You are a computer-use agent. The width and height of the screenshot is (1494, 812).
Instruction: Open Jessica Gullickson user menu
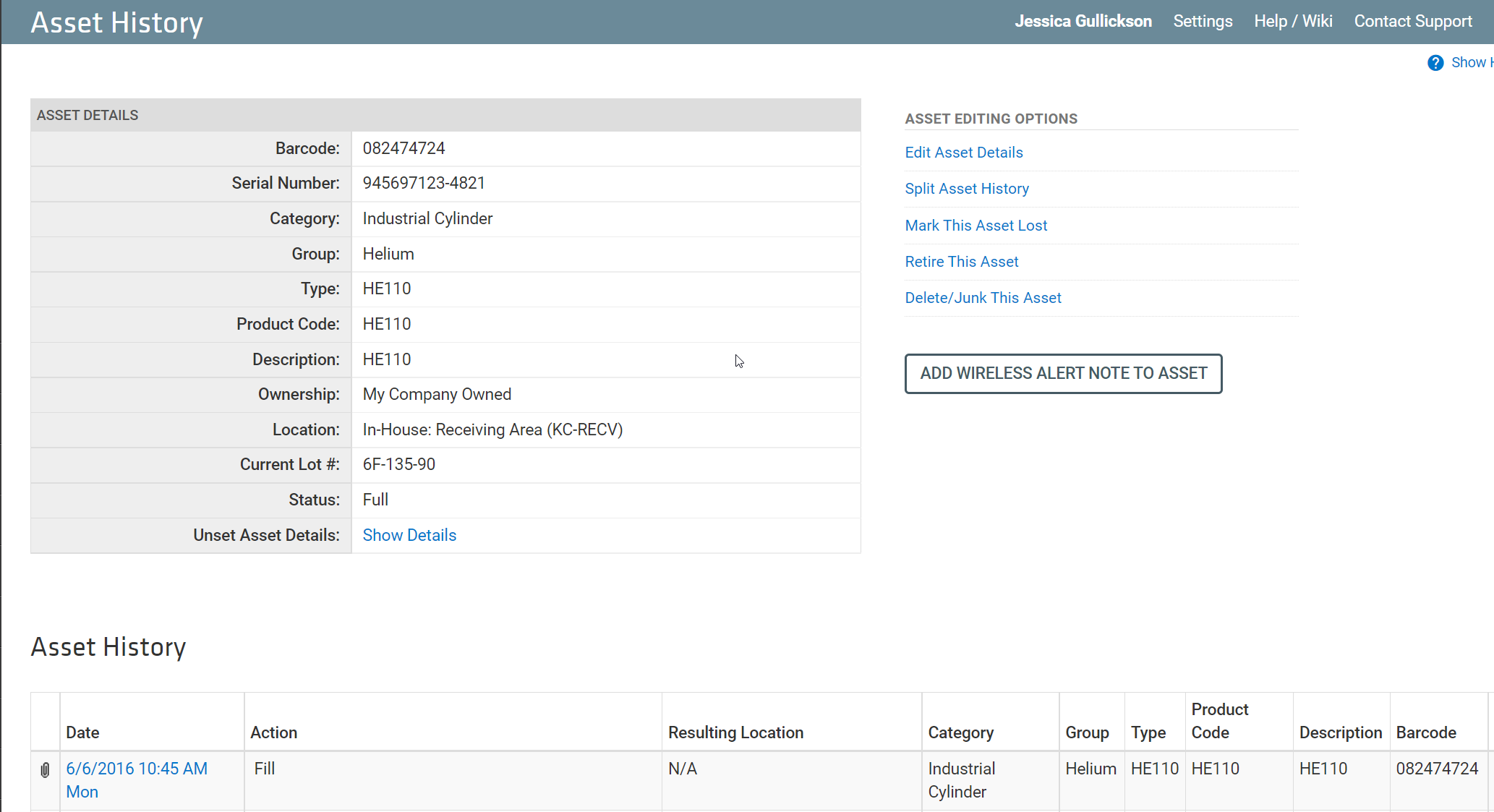tap(1083, 21)
